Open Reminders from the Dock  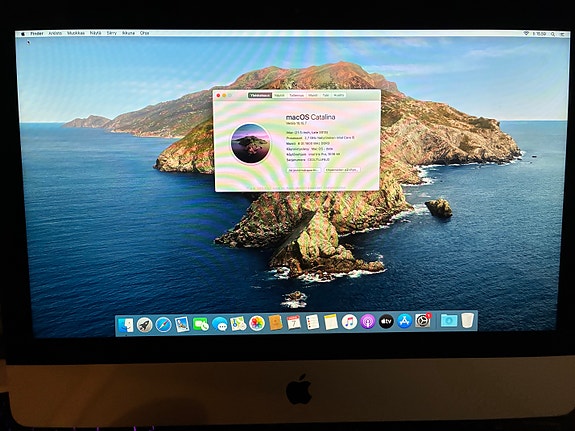pos(312,322)
